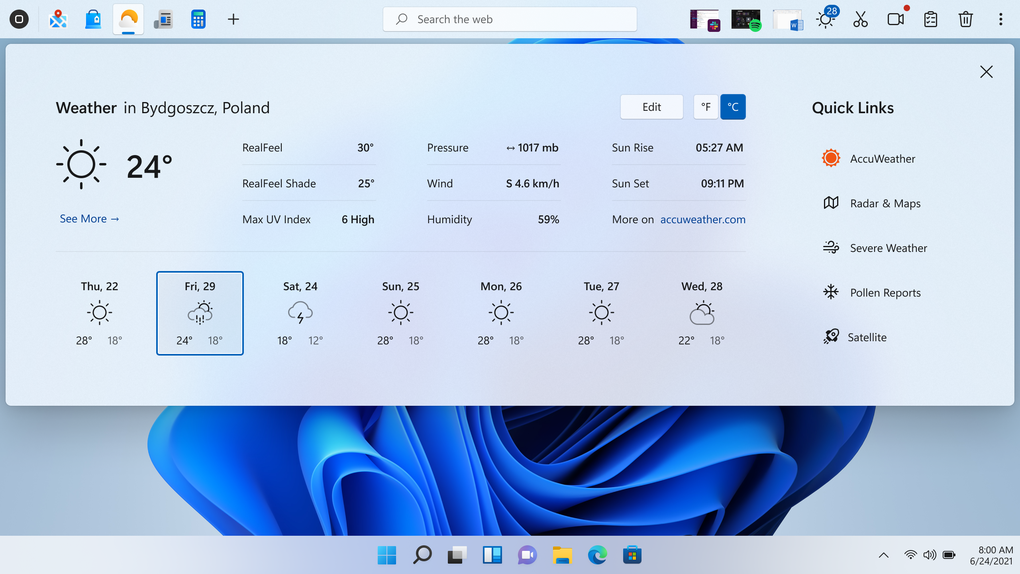Viewport: 1020px width, 574px height.
Task: Open the Widgets taskbar icon
Action: 492,555
